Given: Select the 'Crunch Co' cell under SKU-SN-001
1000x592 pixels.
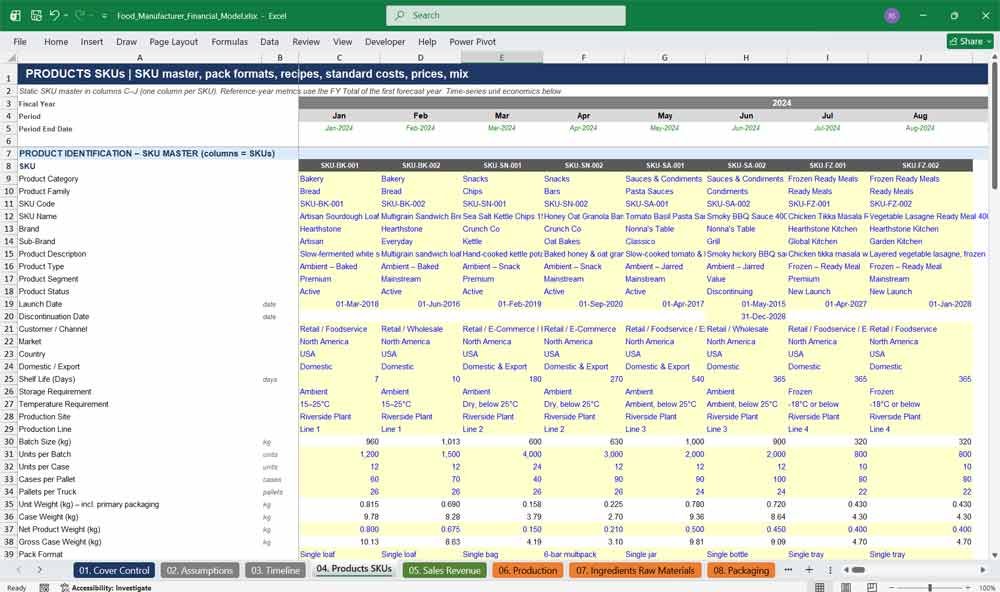Looking at the screenshot, I should (x=502, y=229).
